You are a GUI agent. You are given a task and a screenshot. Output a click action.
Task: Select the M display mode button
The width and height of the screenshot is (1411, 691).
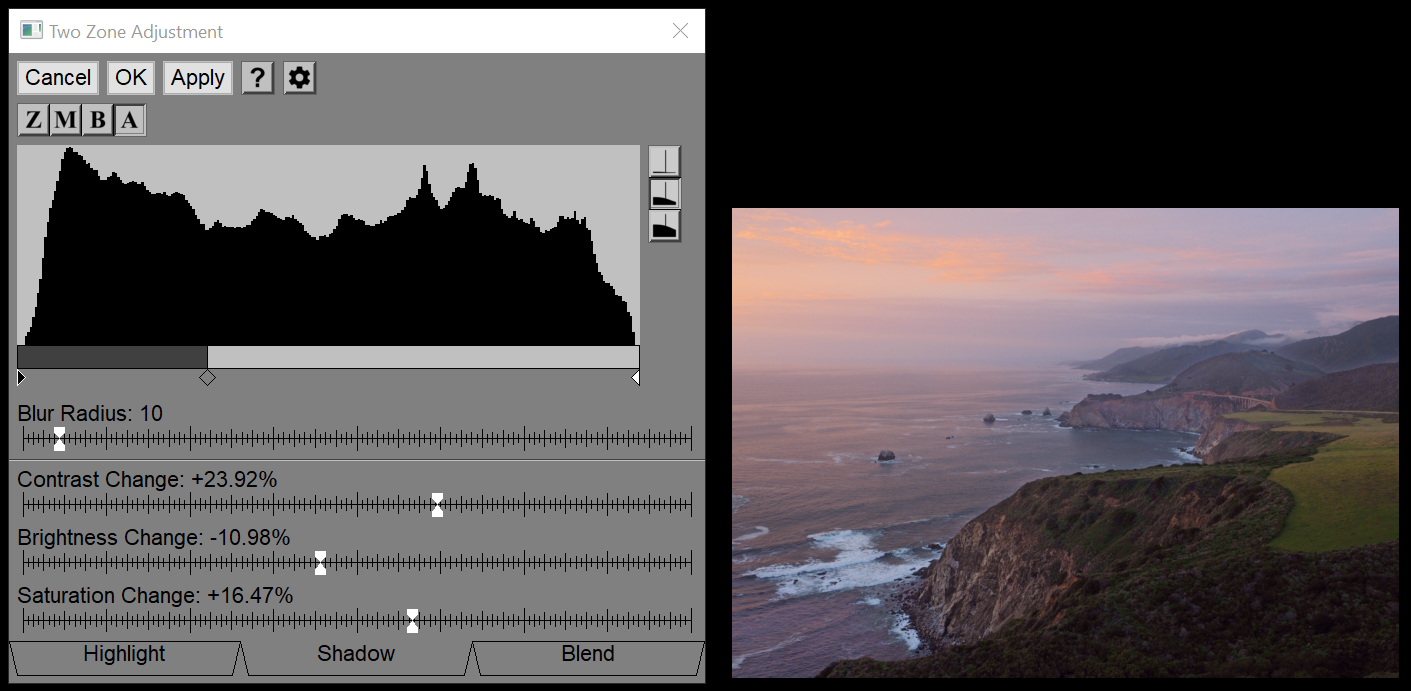pos(66,120)
